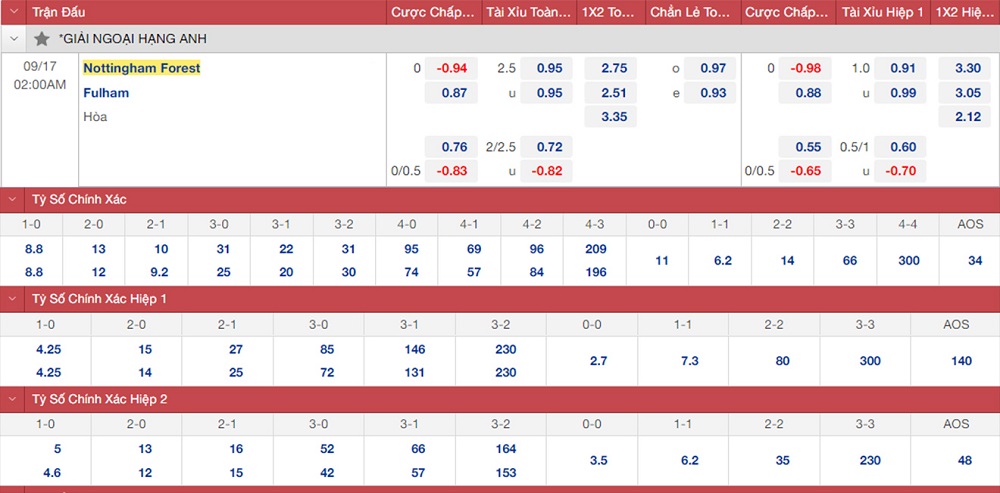Pick first-half 3-0 away odds 72

coord(327,373)
